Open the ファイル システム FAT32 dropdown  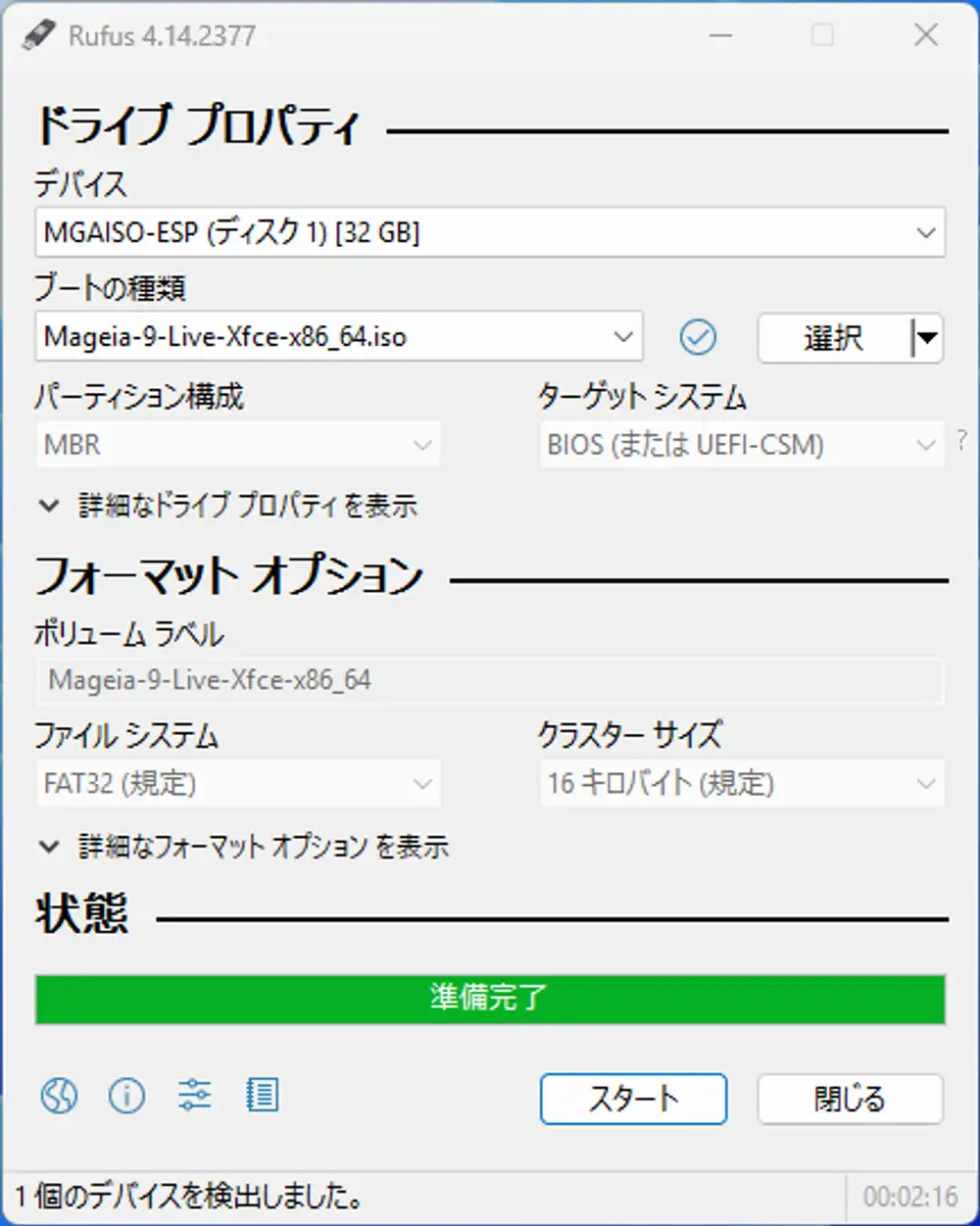238,784
